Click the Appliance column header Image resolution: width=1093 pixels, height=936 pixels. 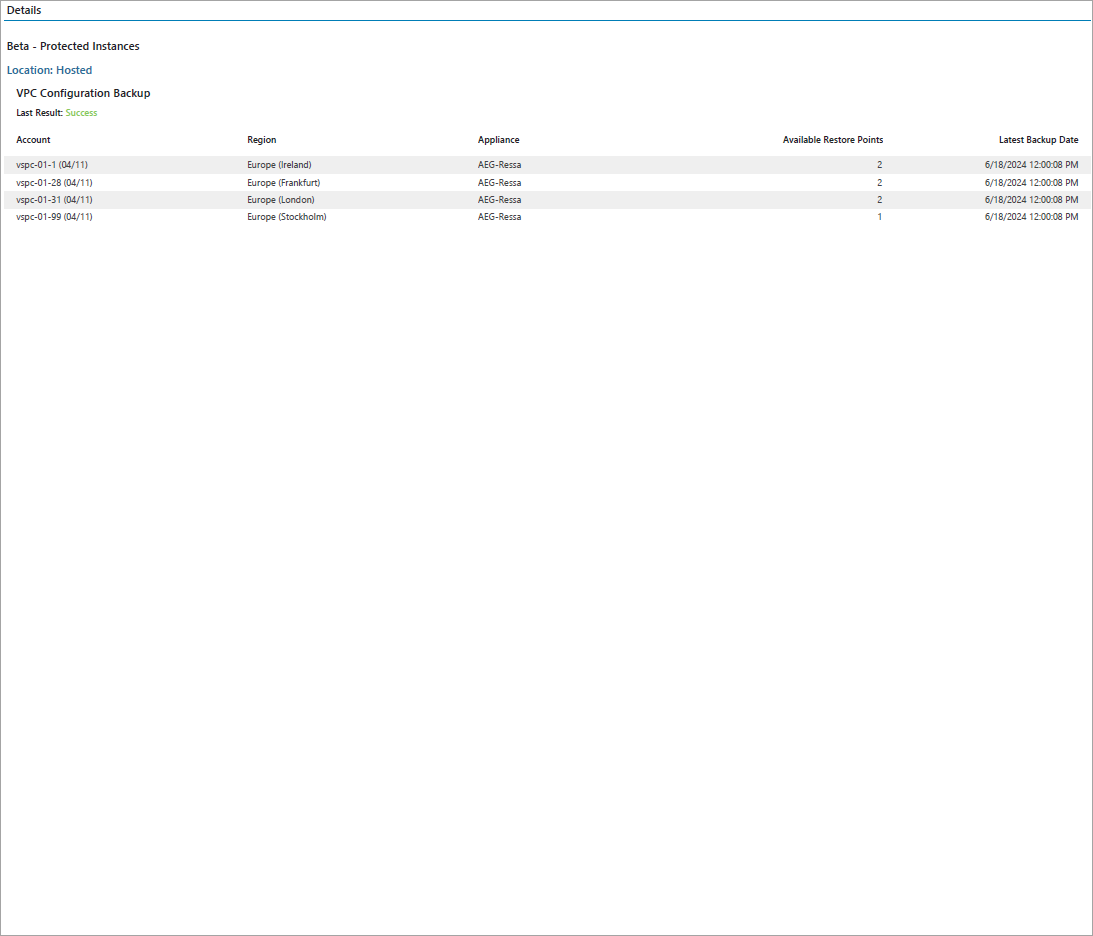point(498,140)
